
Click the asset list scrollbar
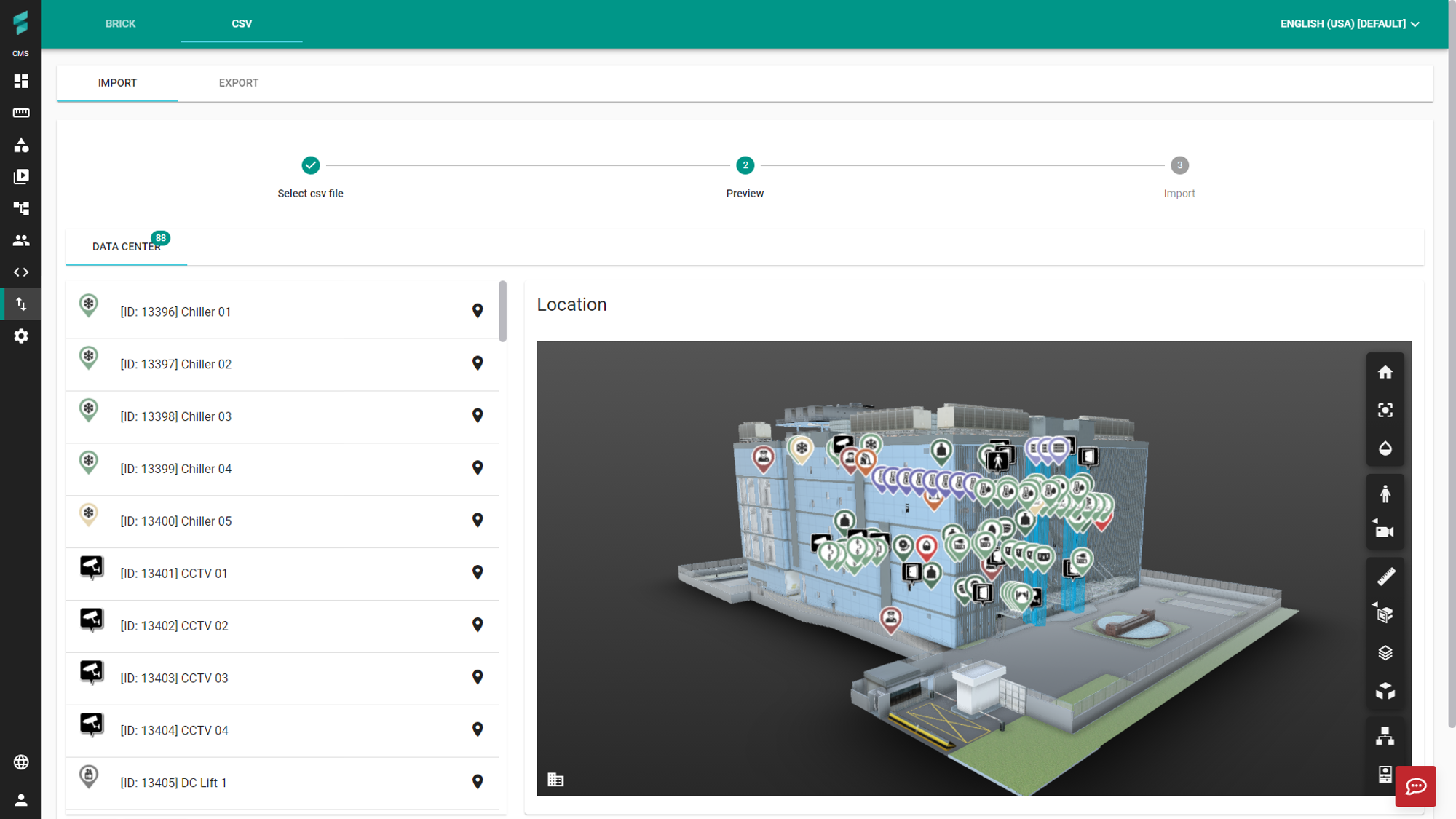pyautogui.click(x=502, y=311)
